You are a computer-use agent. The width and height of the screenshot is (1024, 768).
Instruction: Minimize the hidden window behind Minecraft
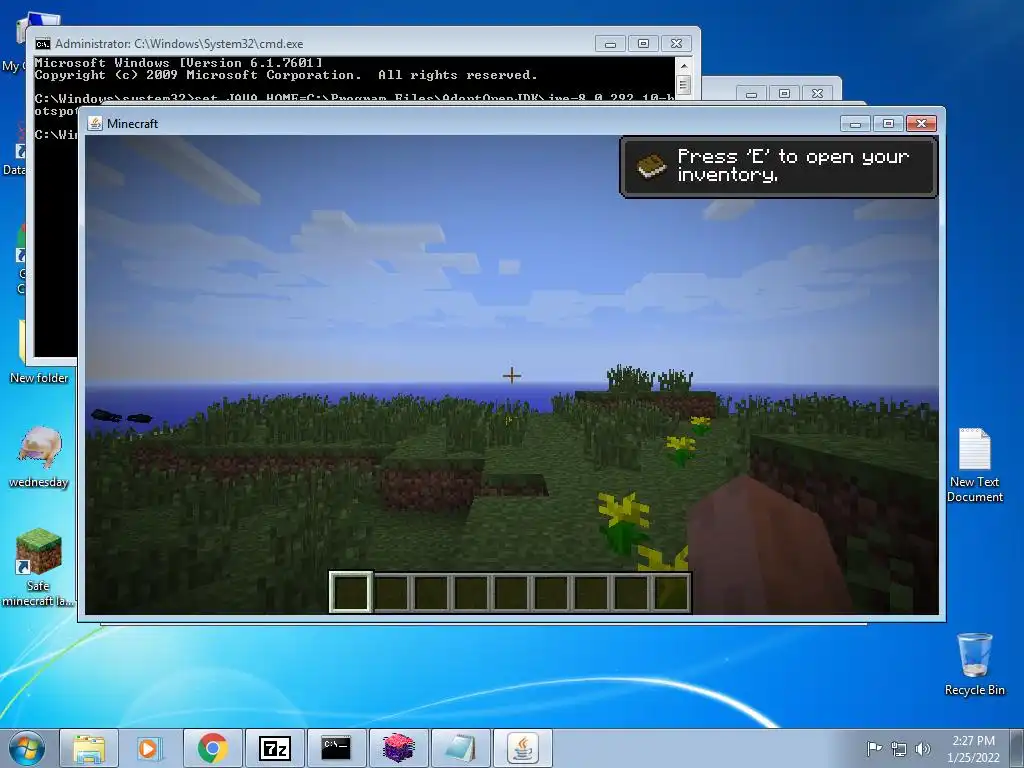752,94
